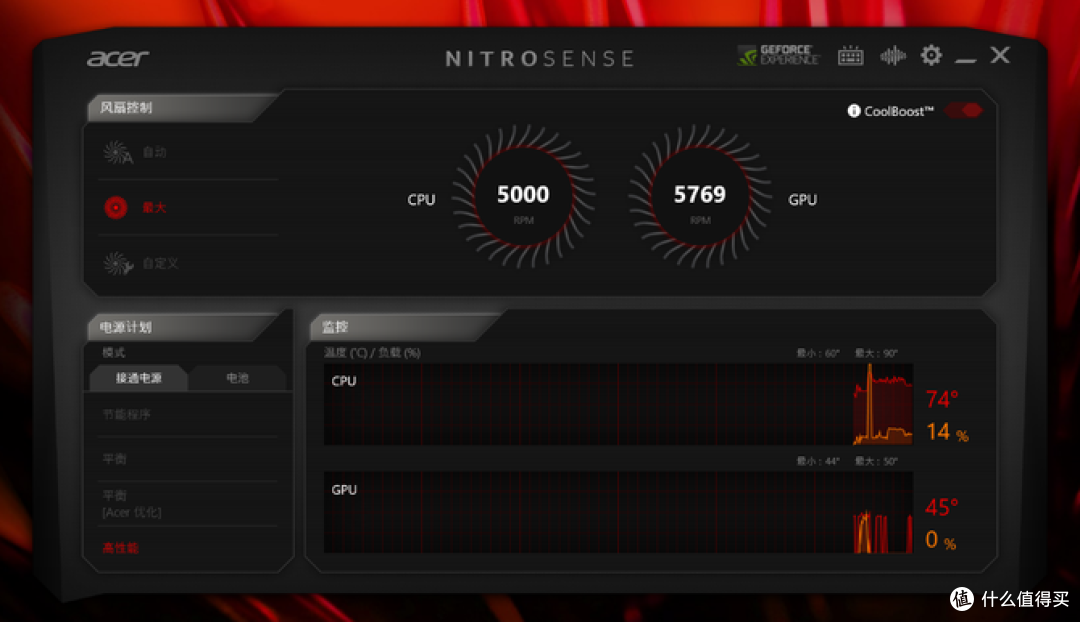The width and height of the screenshot is (1080, 622).
Task: Click the CPU 最大: 90° label
Action: 876,353
